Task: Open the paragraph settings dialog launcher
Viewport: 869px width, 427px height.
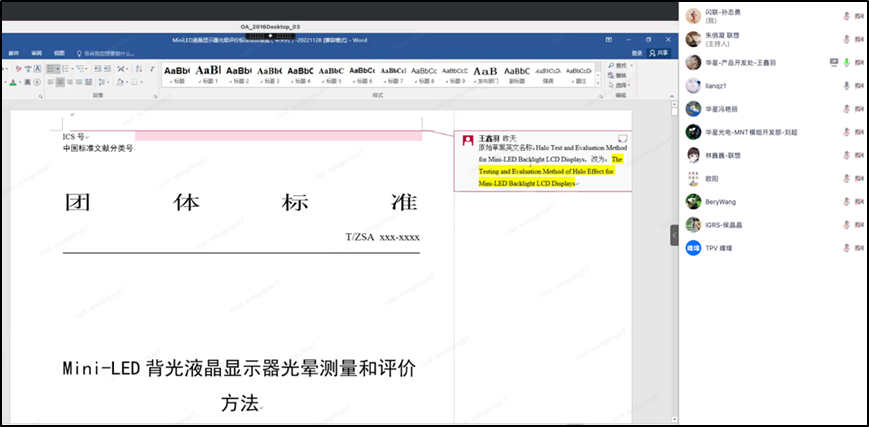Action: pyautogui.click(x=155, y=96)
